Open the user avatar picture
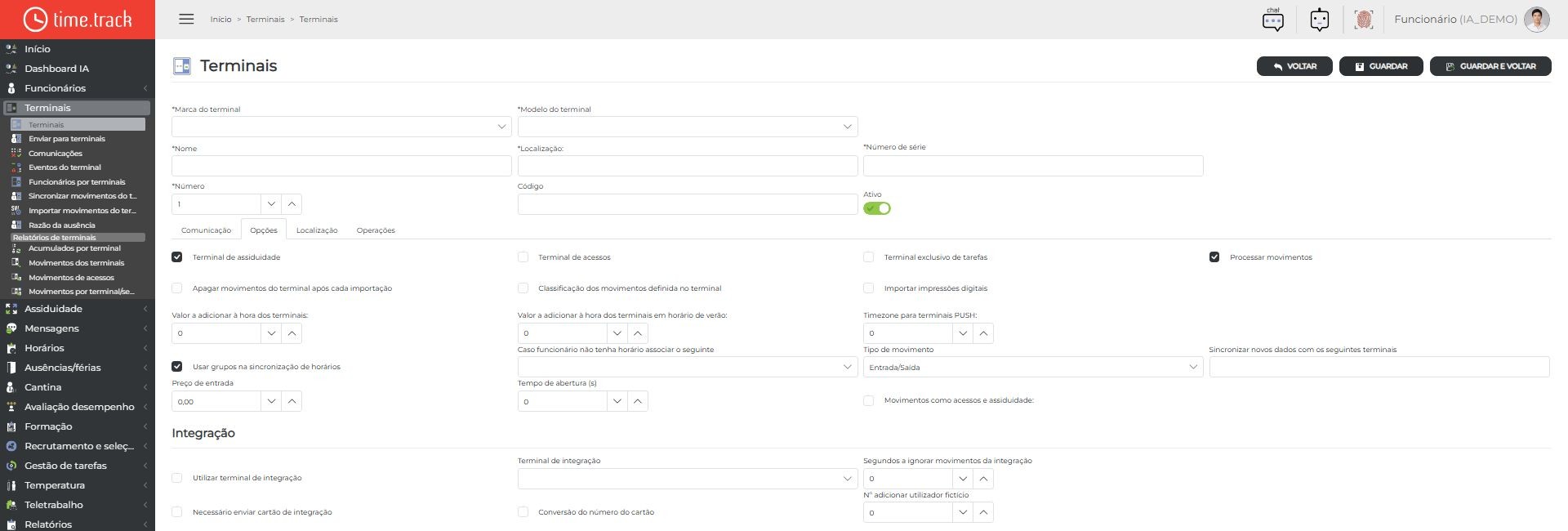The image size is (1568, 531). tap(1536, 19)
